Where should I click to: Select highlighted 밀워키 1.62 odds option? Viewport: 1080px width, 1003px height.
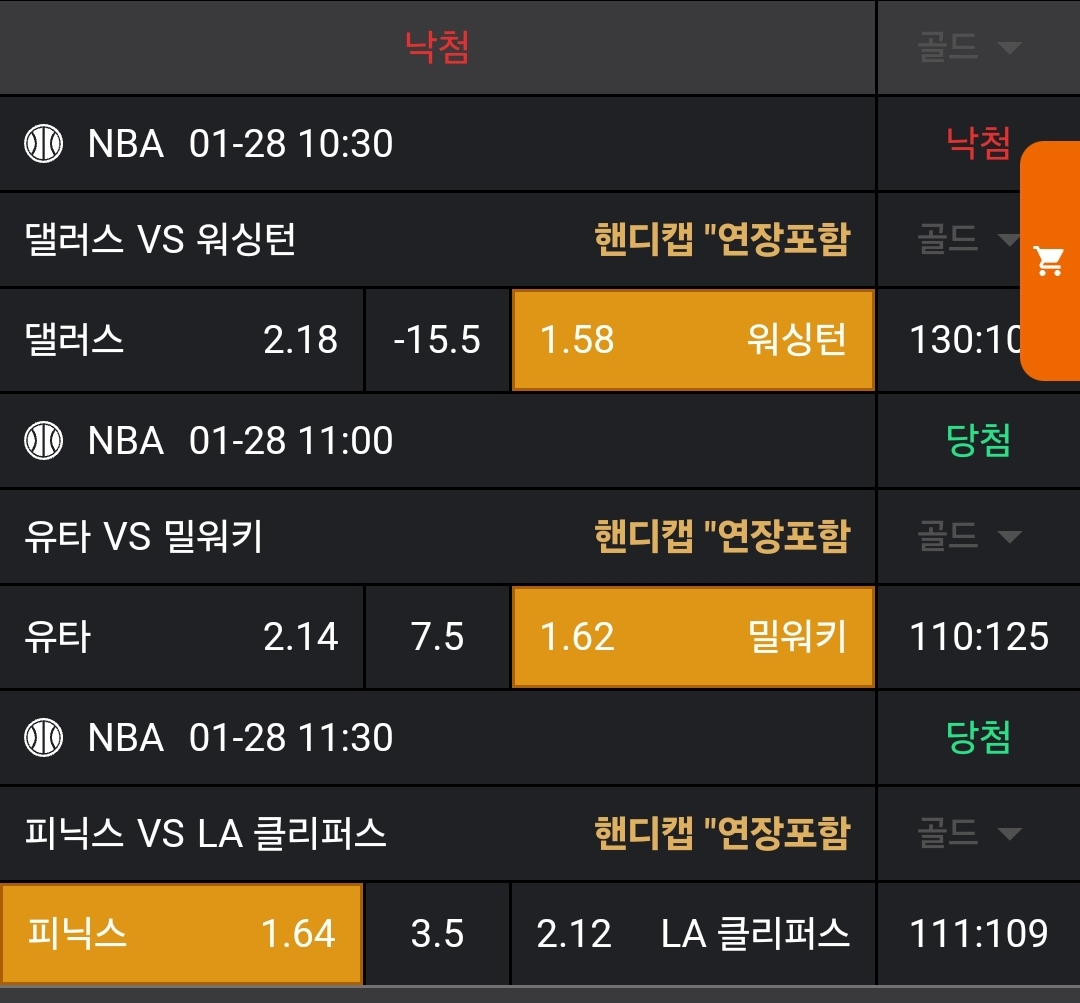pos(693,637)
